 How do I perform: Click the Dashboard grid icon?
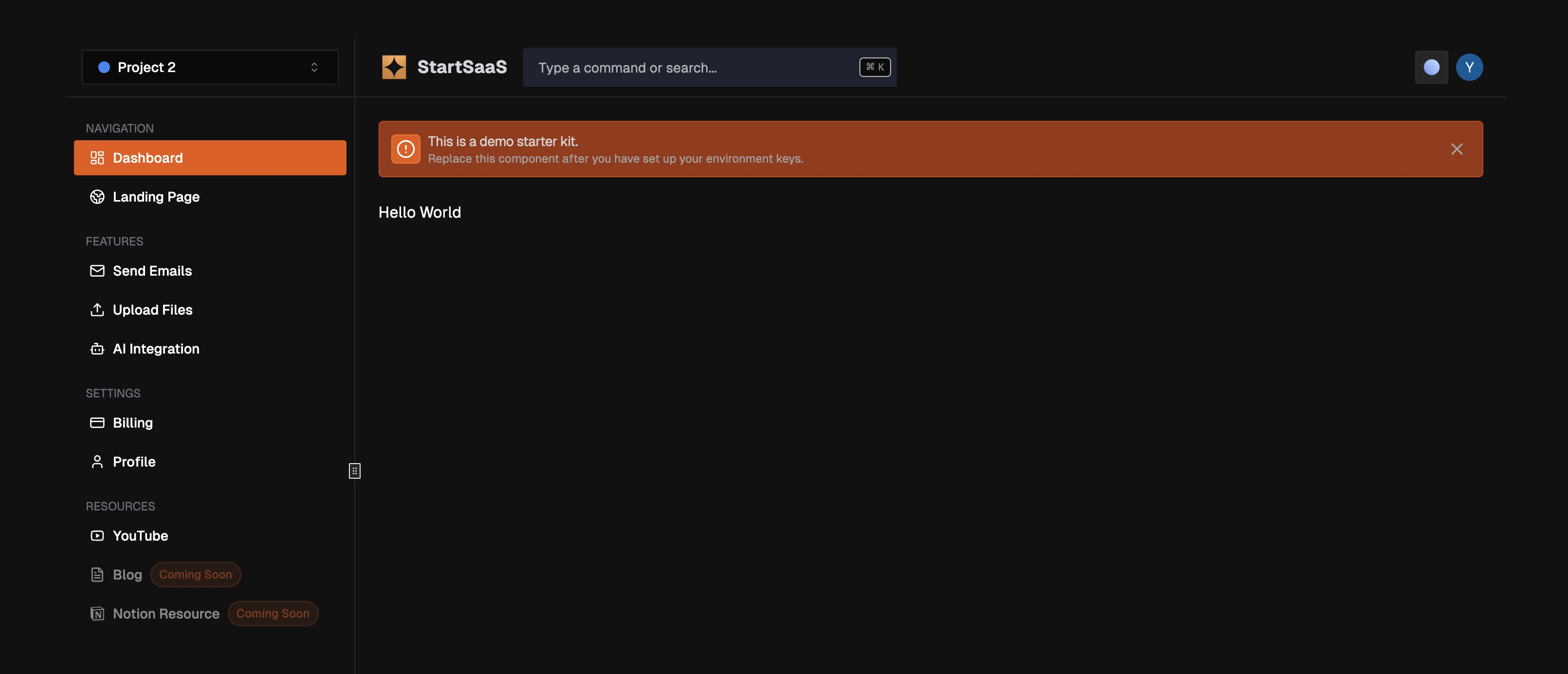click(97, 158)
